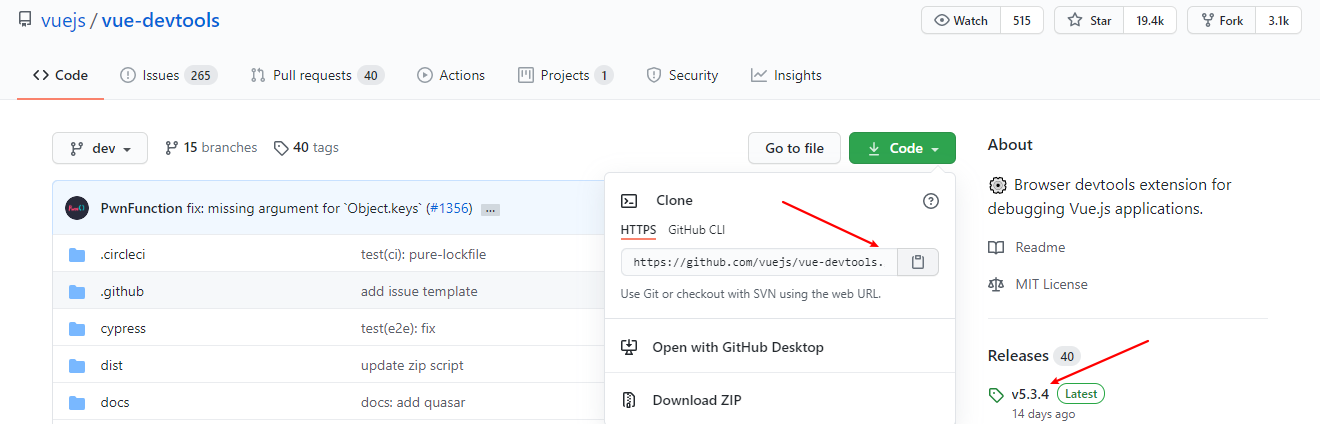Click the clone URL text field
Viewport: 1320px width, 424px height.
tap(759, 262)
